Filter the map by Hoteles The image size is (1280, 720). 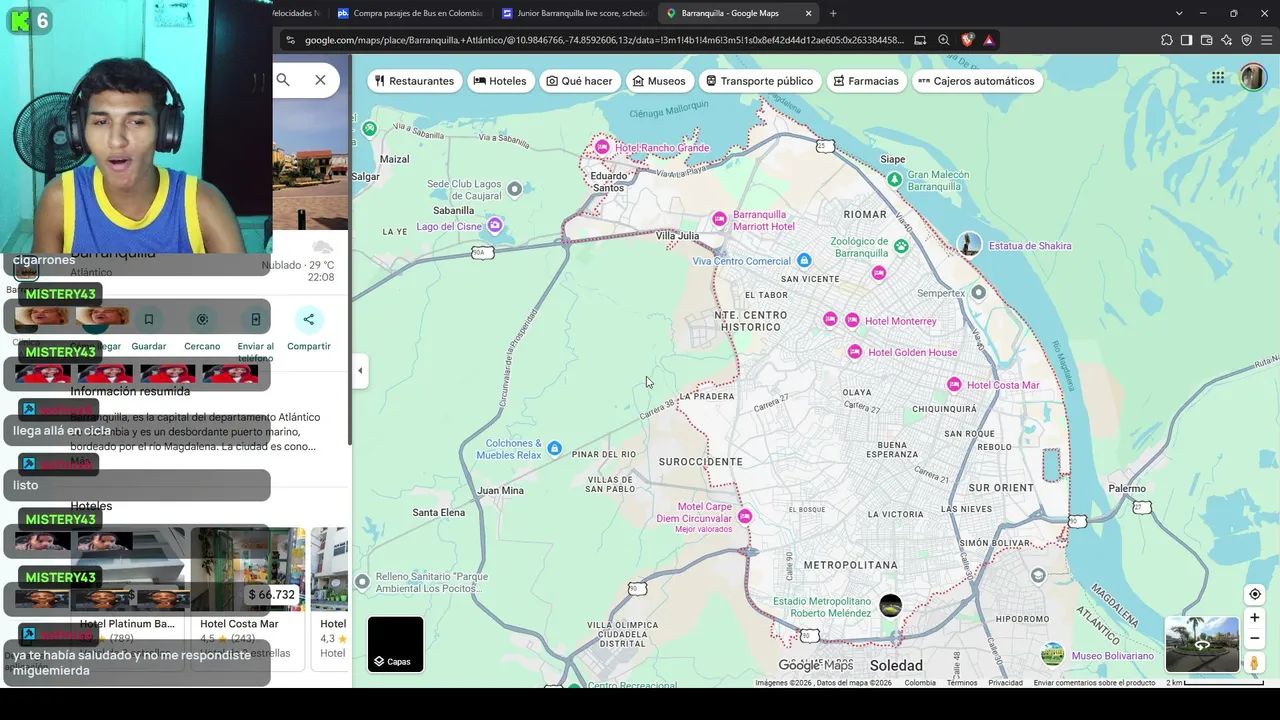click(500, 81)
